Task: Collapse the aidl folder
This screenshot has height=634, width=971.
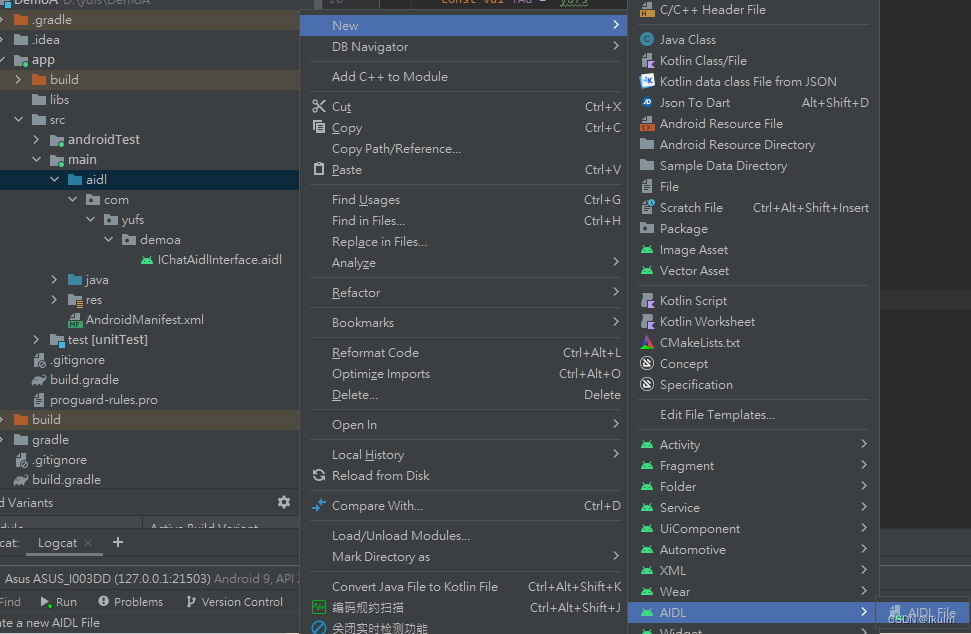Action: (54, 180)
